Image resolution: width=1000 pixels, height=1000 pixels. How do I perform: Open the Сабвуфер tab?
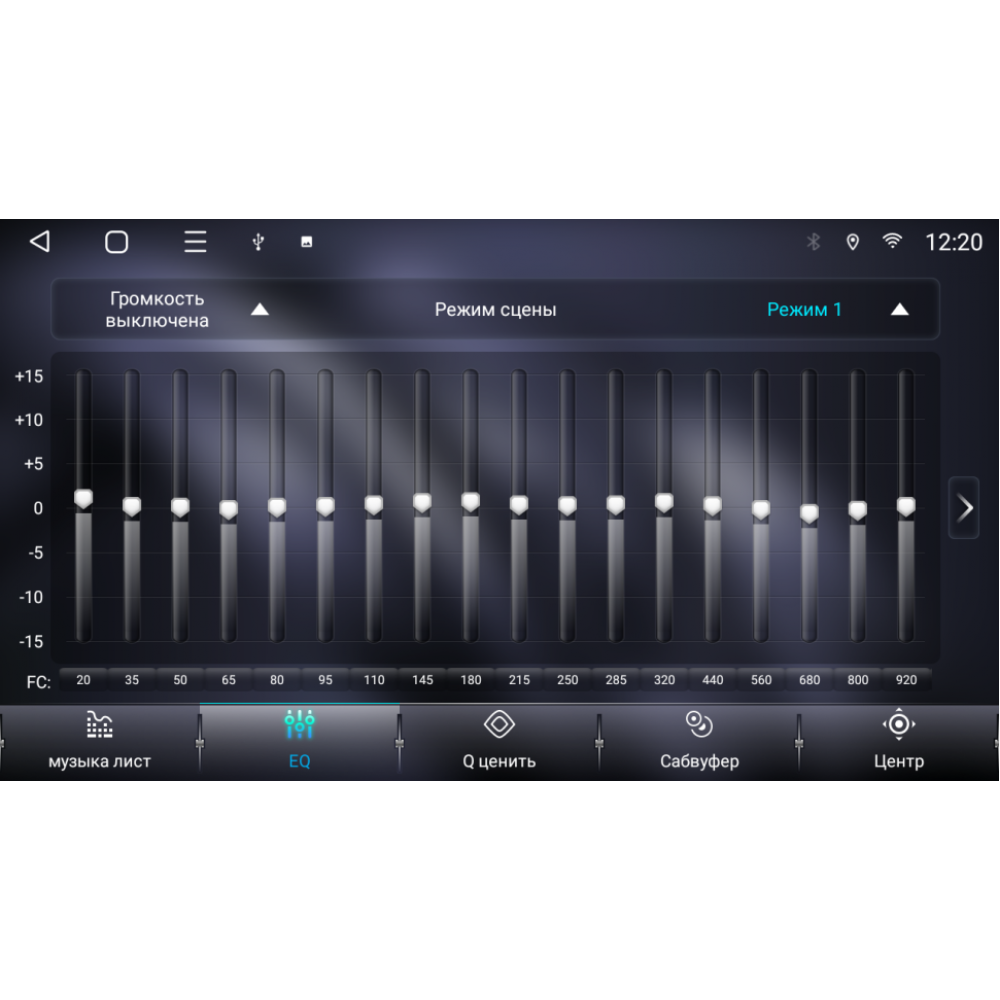pos(700,742)
